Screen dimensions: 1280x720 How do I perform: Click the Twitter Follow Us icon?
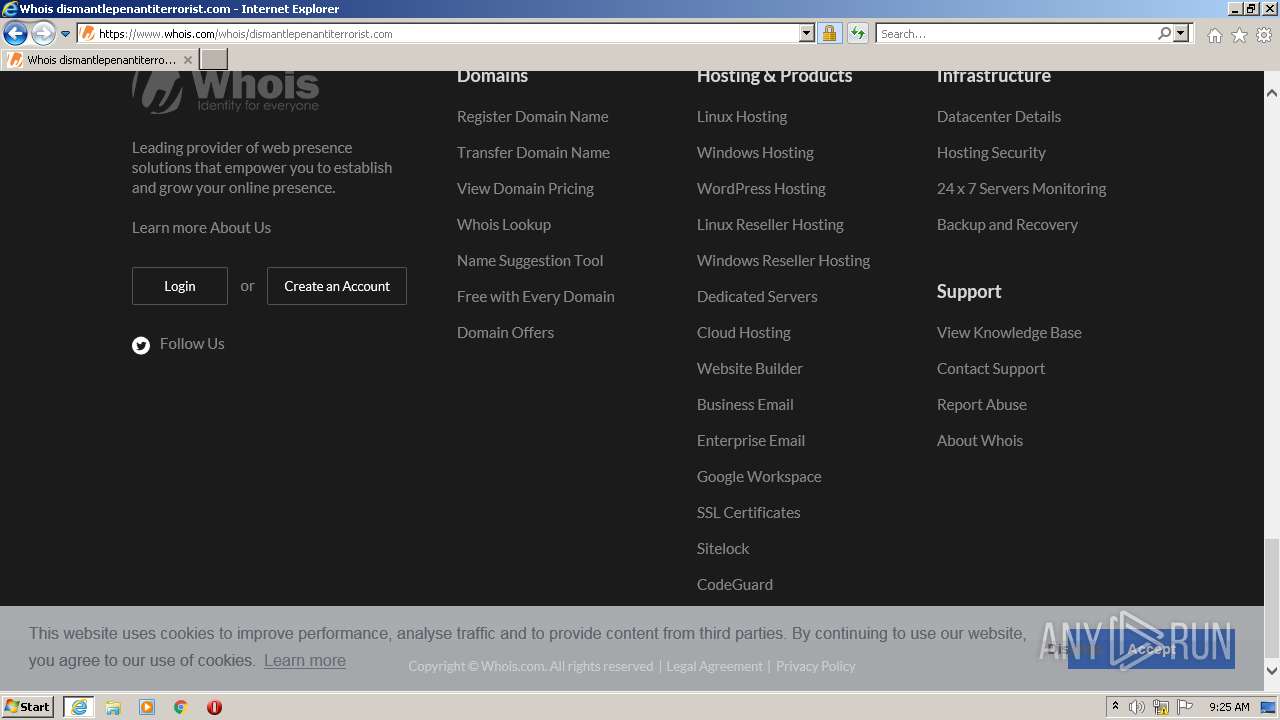click(141, 345)
